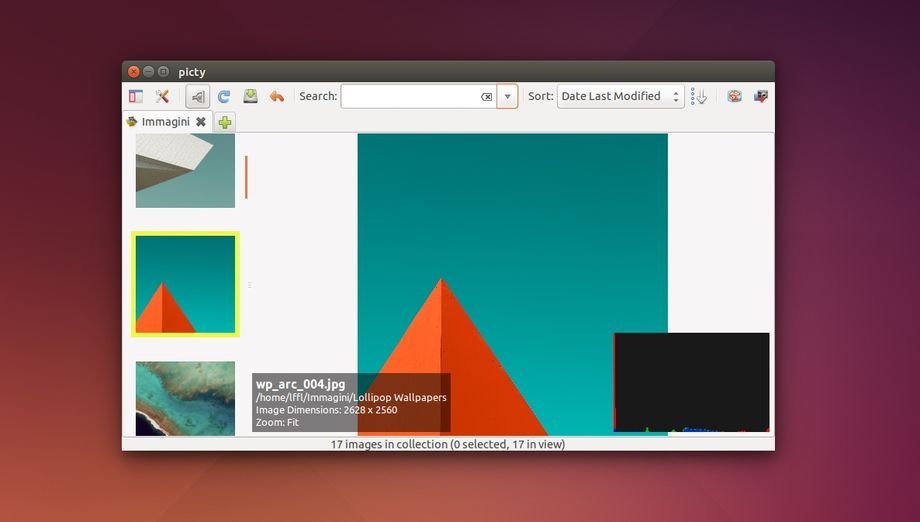Click the blue refresh collection icon

224,97
